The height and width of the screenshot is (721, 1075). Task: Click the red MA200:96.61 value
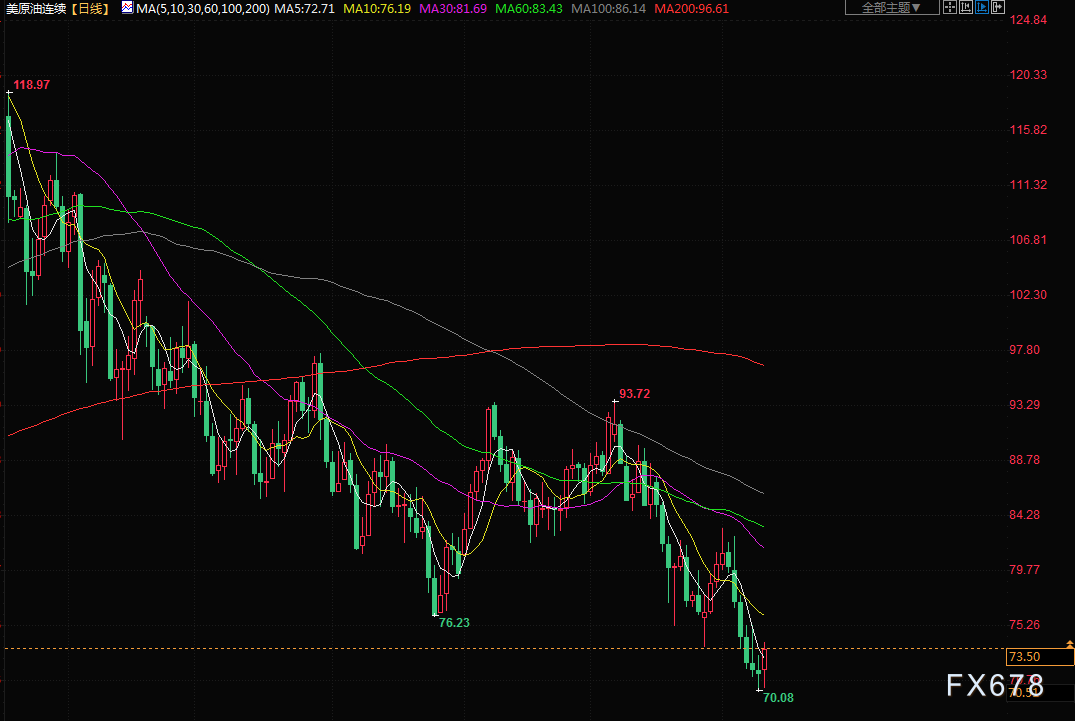[x=692, y=9]
